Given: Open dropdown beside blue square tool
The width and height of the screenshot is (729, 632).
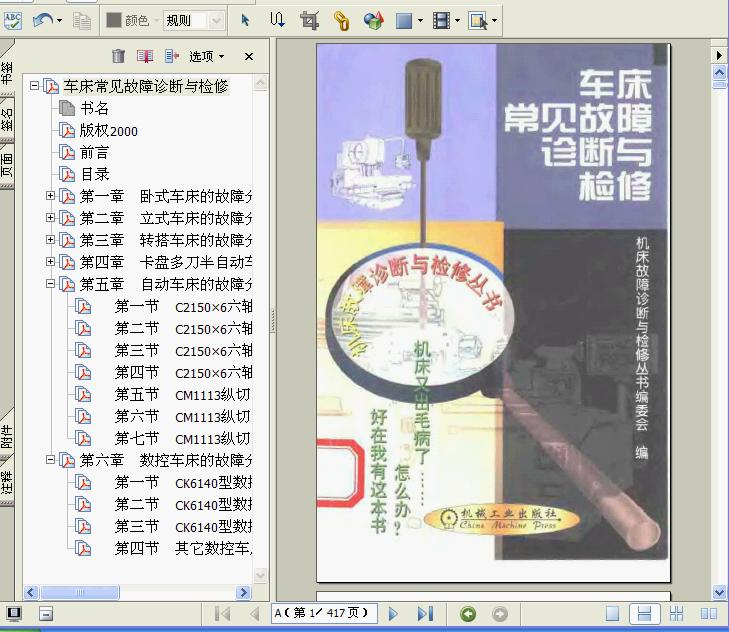Looking at the screenshot, I should [420, 20].
